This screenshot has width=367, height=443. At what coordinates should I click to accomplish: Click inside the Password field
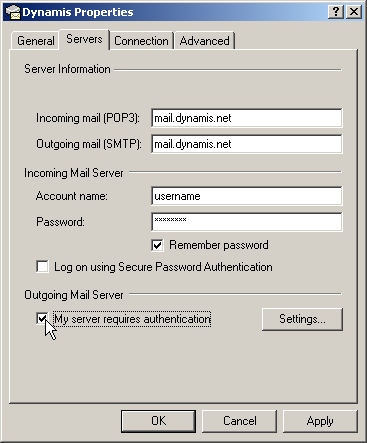click(247, 222)
